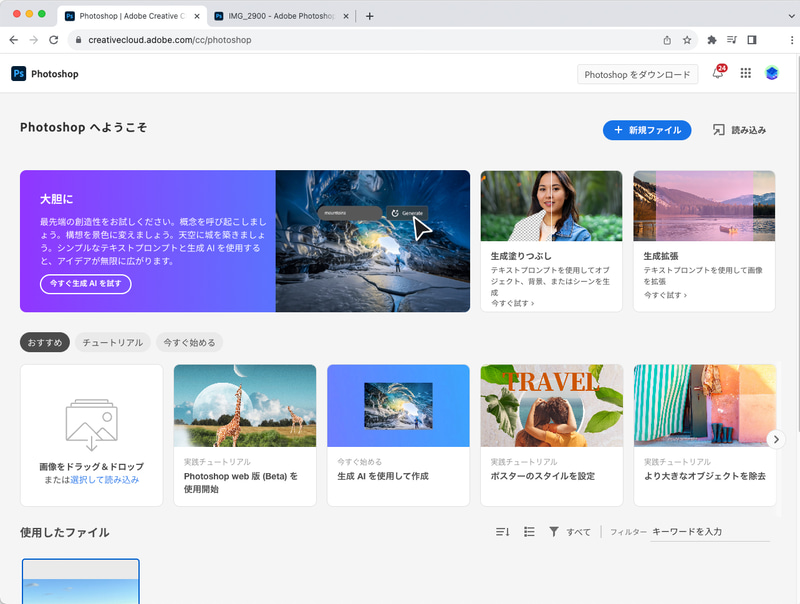Open the filter funnel icon beside すべて
The height and width of the screenshot is (604, 800).
555,532
